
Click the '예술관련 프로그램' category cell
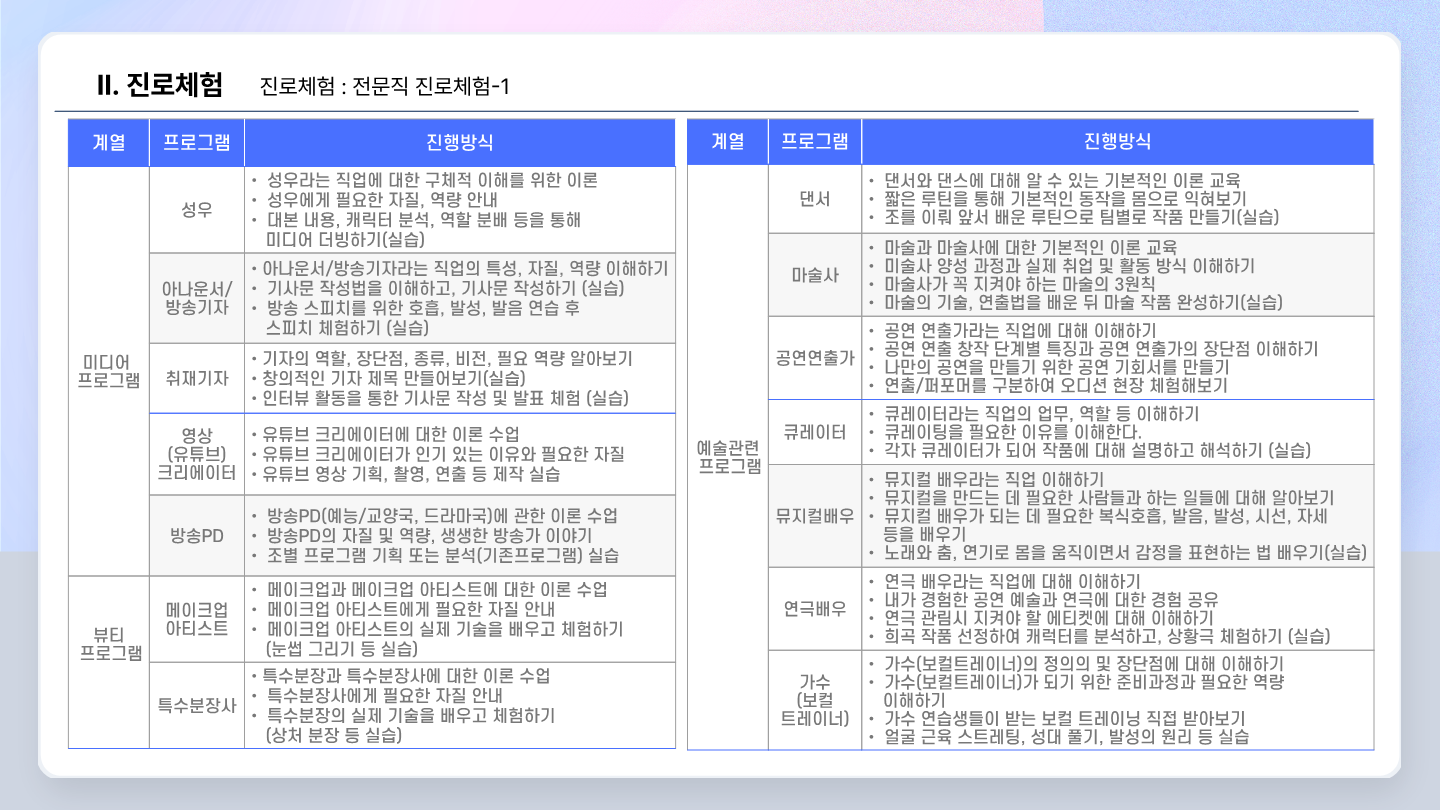(727, 456)
